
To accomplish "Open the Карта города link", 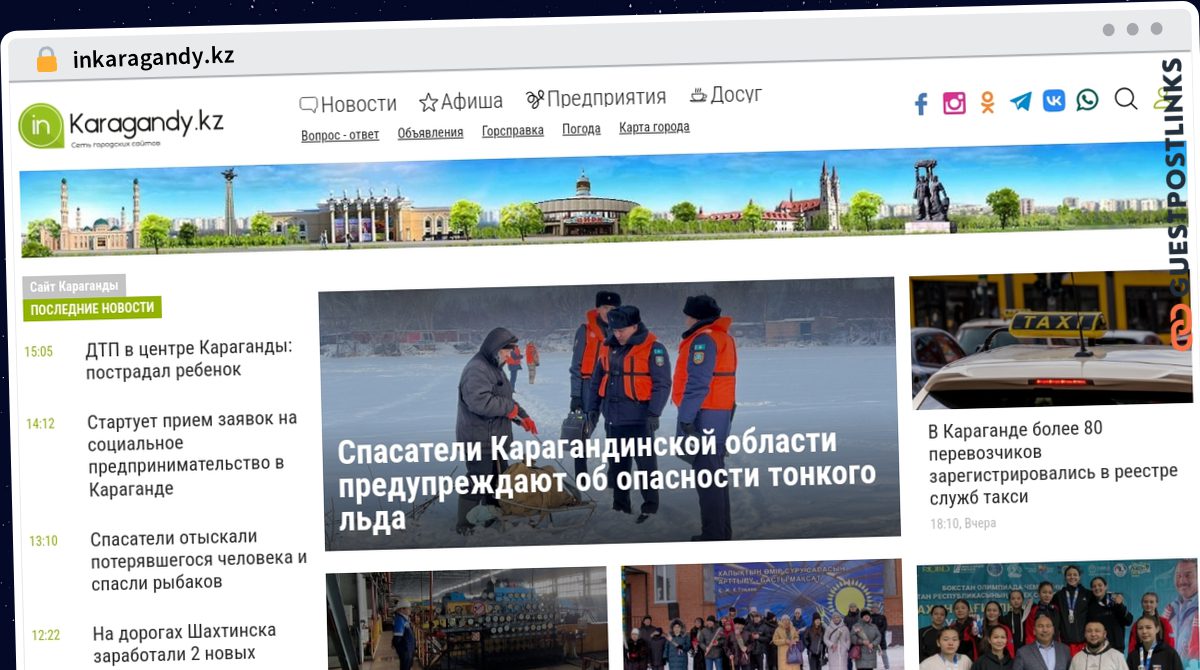I will [x=654, y=127].
